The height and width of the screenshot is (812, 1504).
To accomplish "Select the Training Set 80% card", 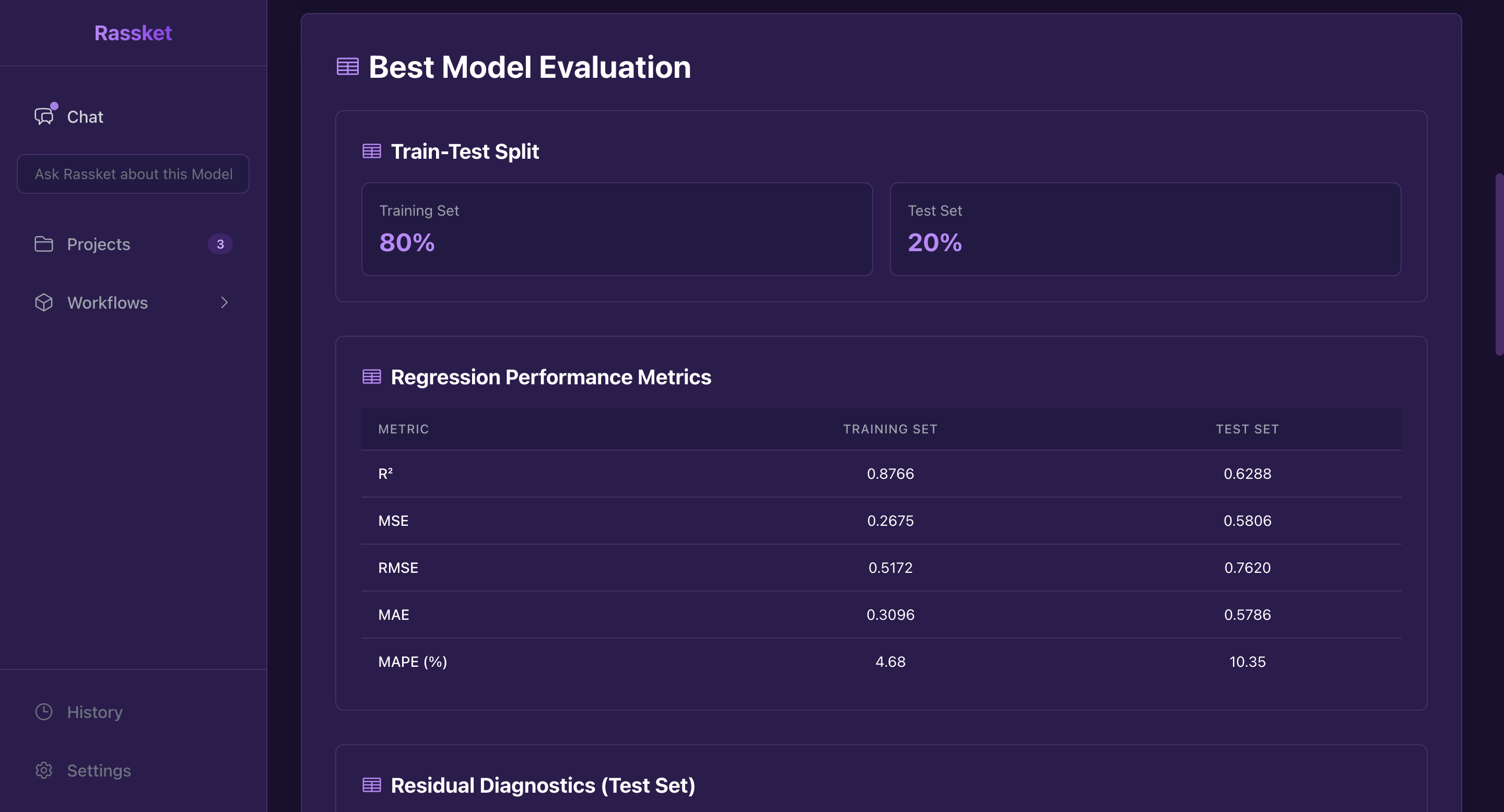I will pos(617,229).
